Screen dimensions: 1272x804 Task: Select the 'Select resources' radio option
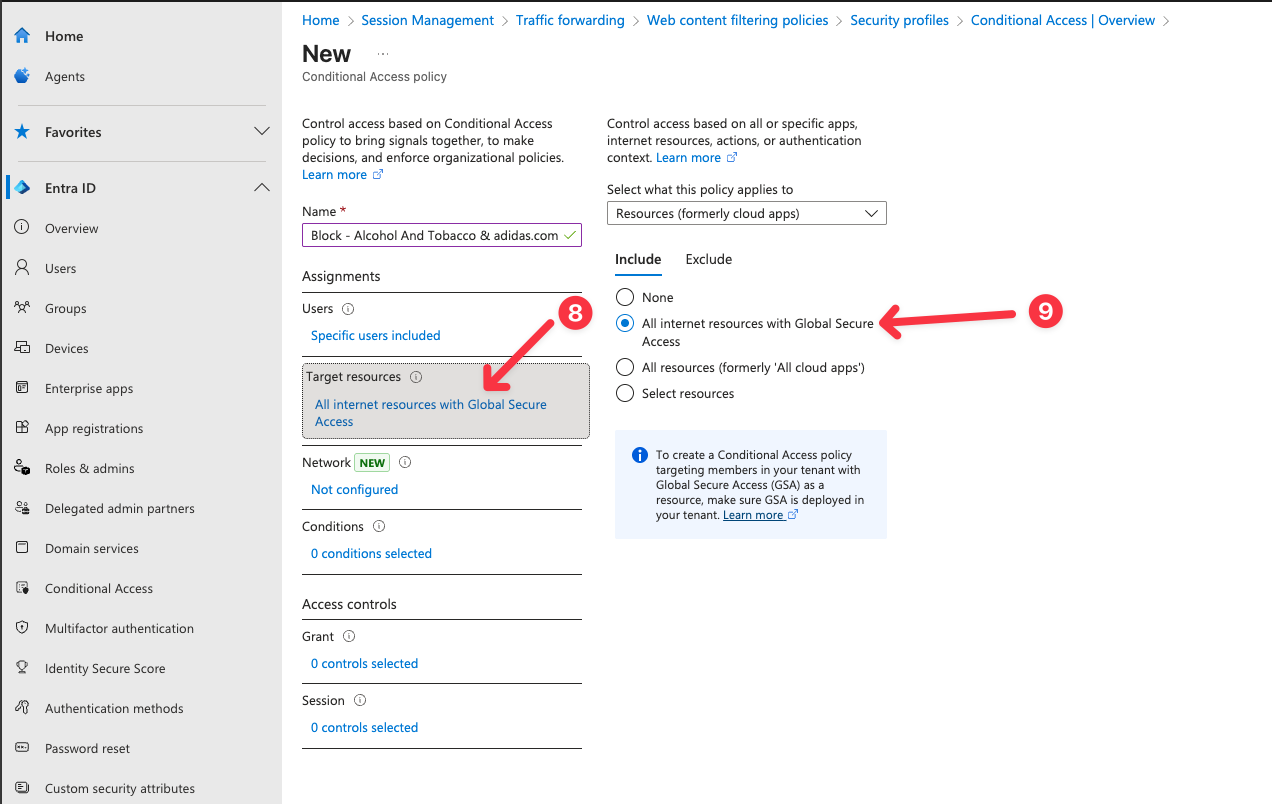(x=625, y=393)
